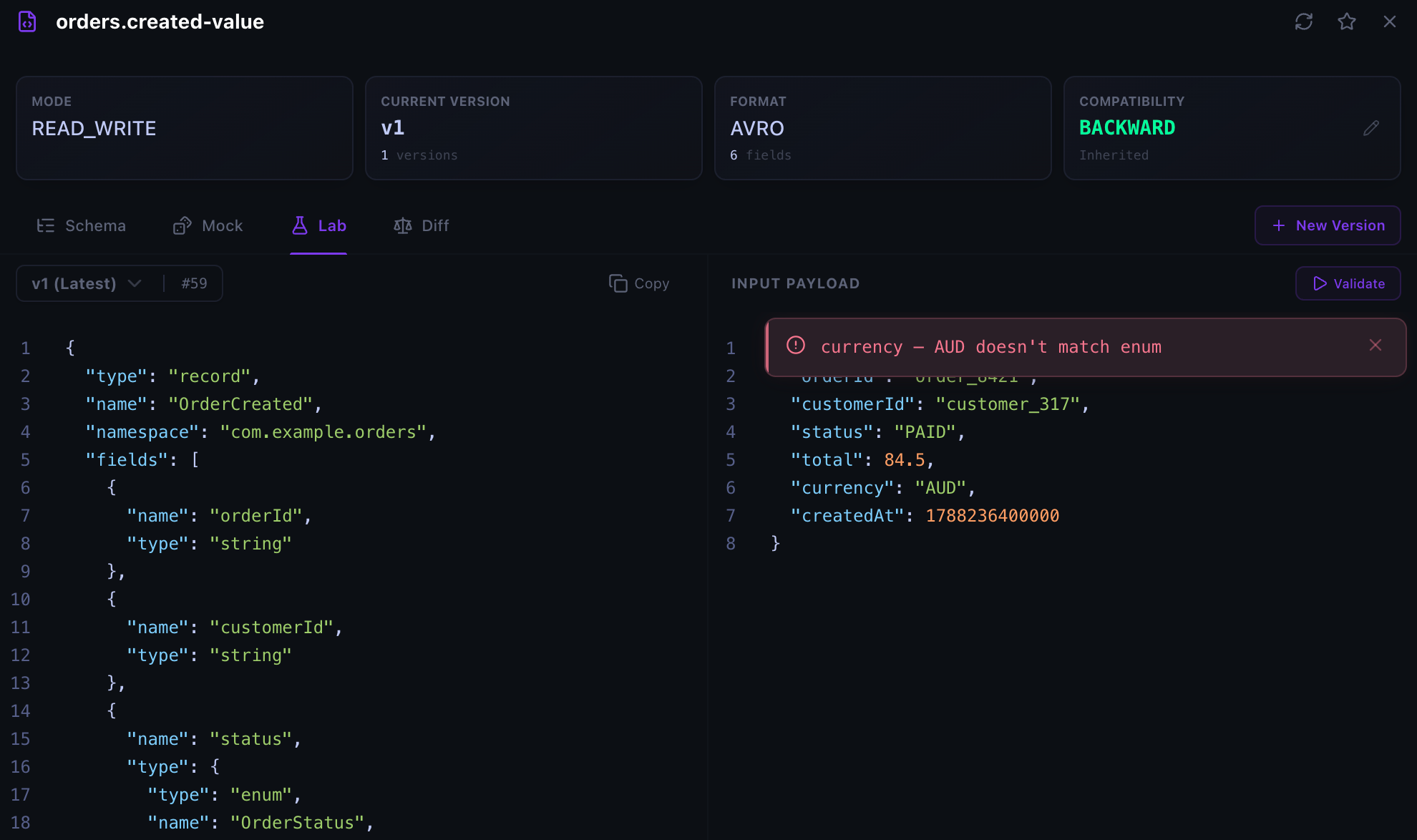The width and height of the screenshot is (1417, 840).
Task: Click the Lab tab flask icon
Action: [300, 225]
